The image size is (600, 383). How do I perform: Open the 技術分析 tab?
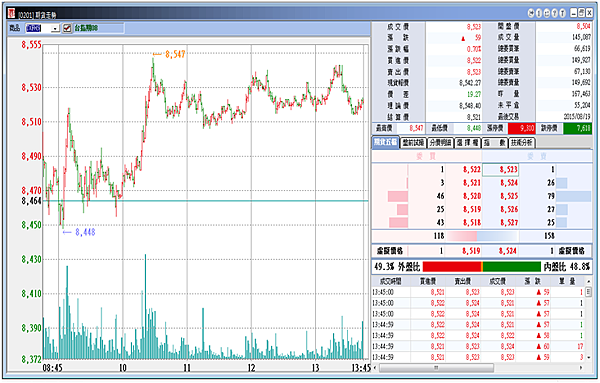522,143
